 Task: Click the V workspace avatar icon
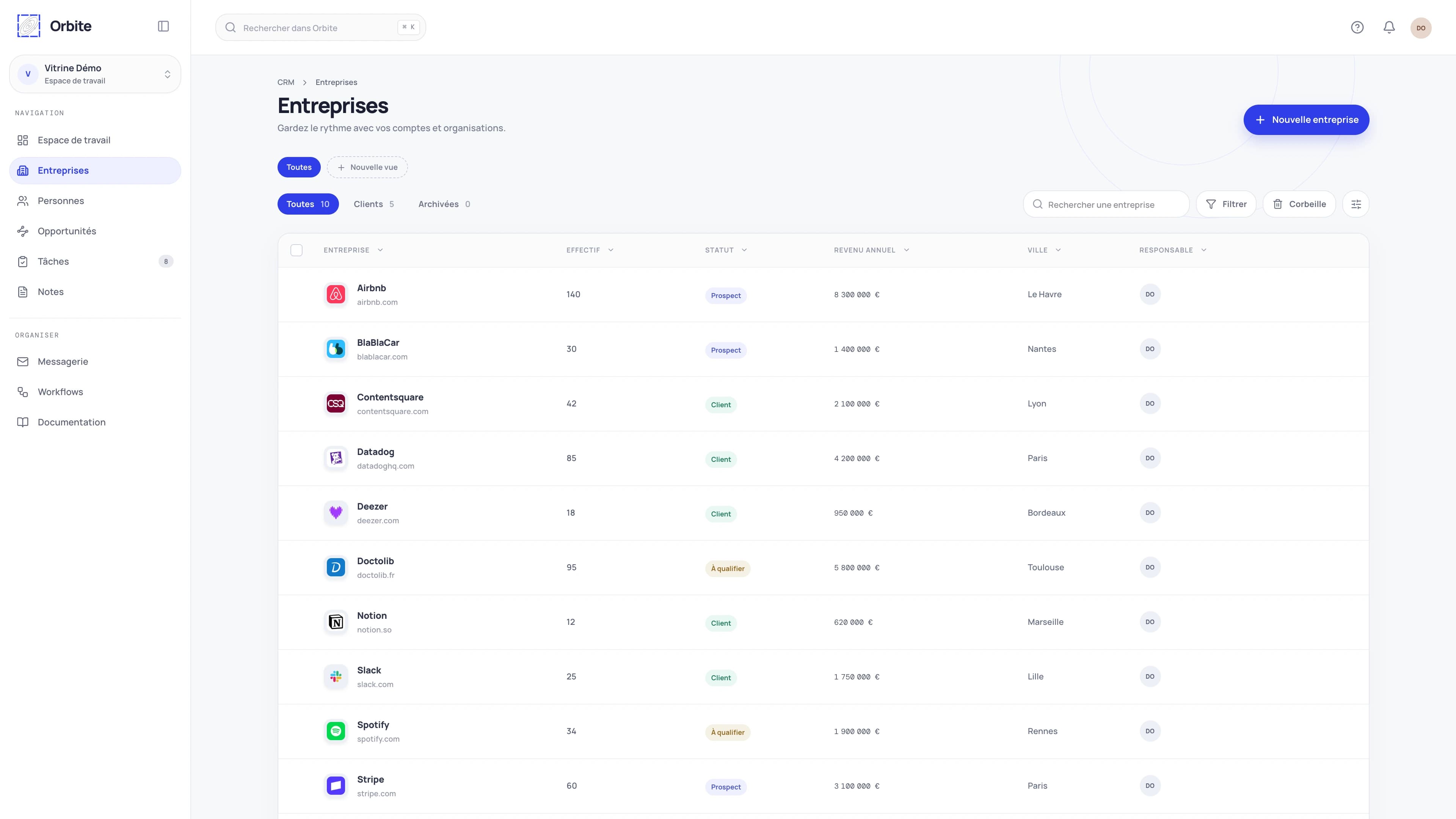point(28,74)
